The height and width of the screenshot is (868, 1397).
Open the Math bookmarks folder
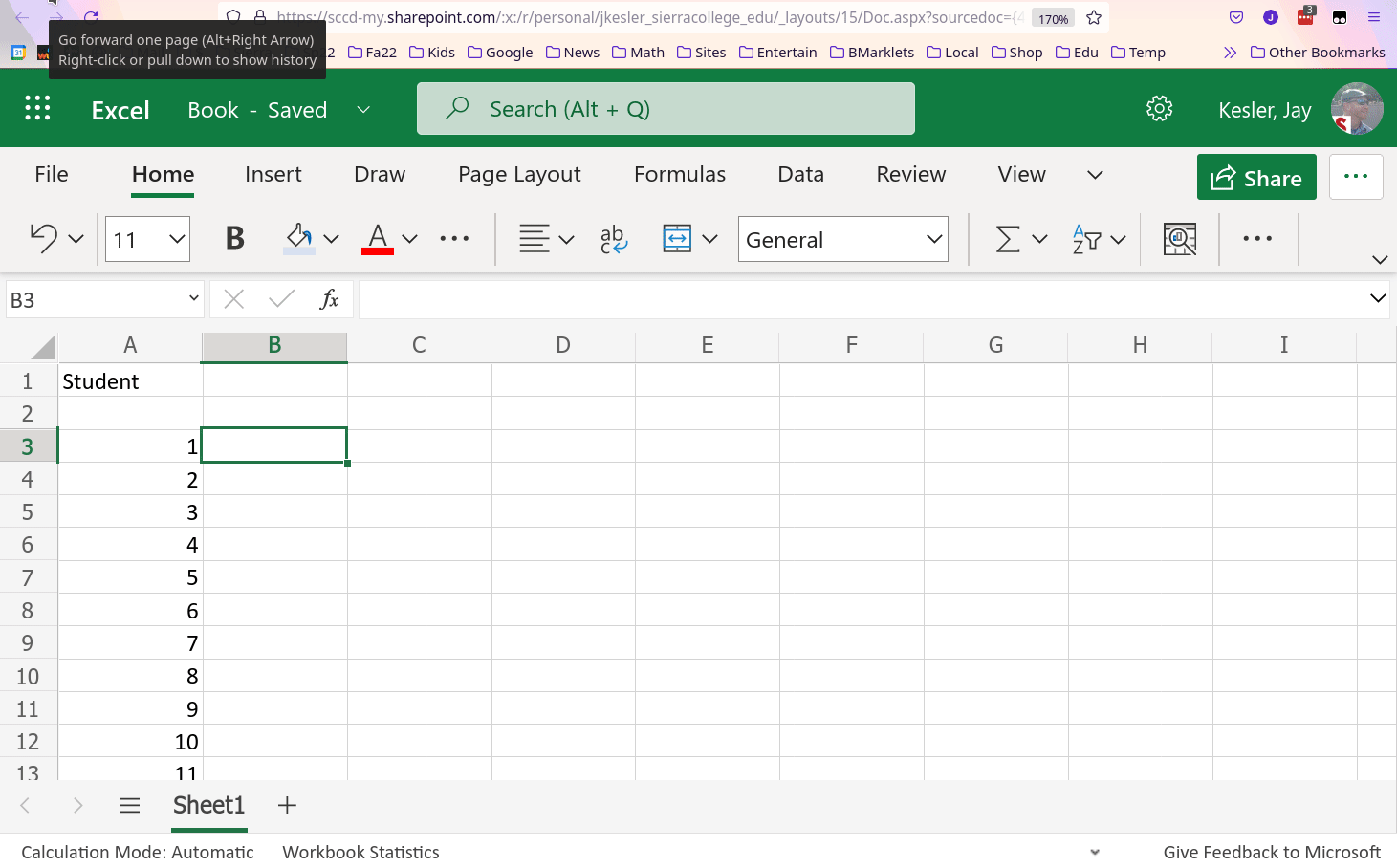[638, 53]
